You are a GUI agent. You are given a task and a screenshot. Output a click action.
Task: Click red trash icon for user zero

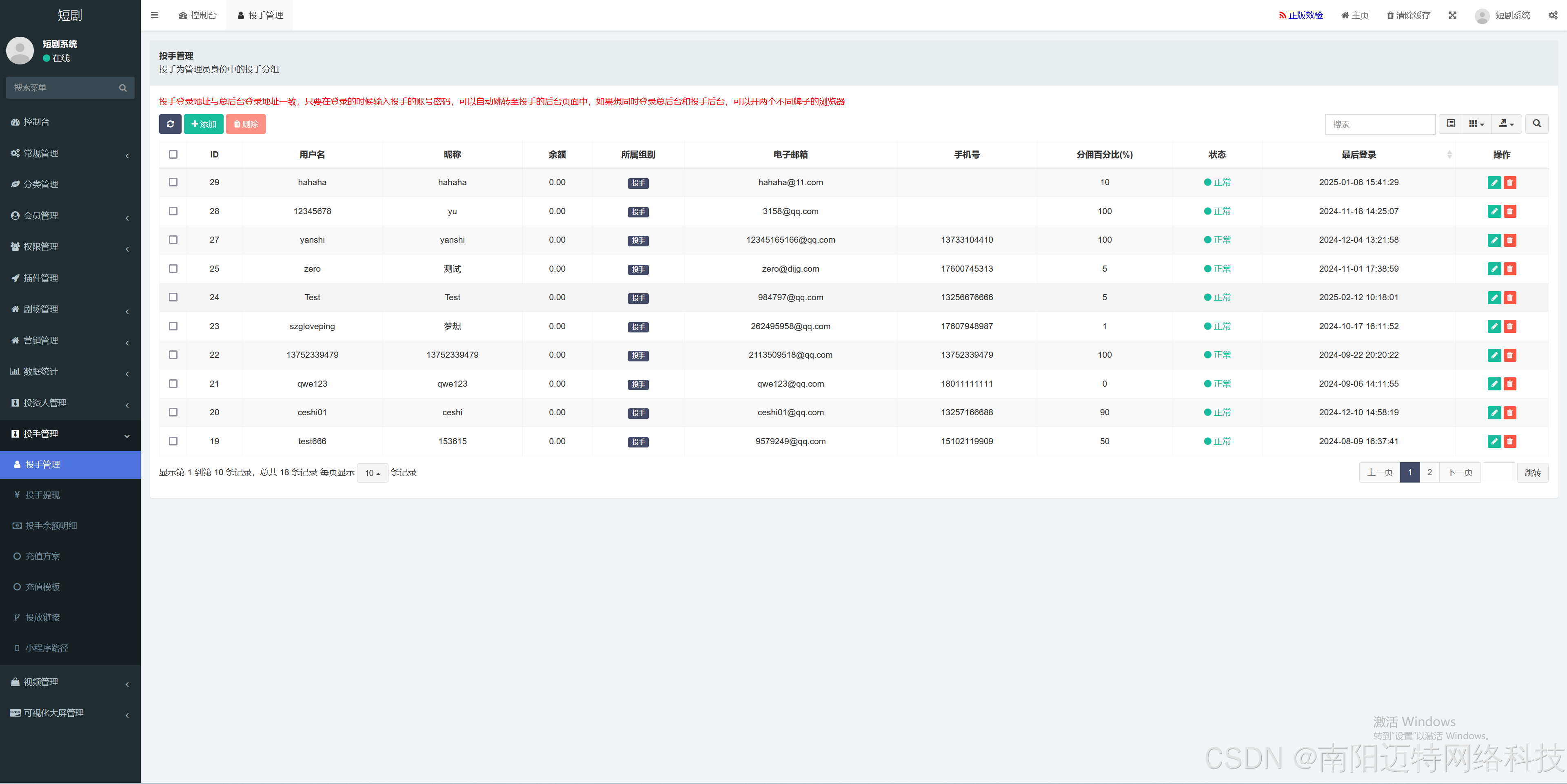pyautogui.click(x=1509, y=269)
